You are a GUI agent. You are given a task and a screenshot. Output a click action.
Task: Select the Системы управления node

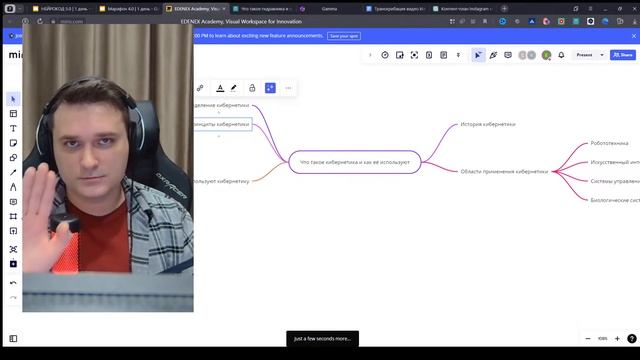(615, 181)
